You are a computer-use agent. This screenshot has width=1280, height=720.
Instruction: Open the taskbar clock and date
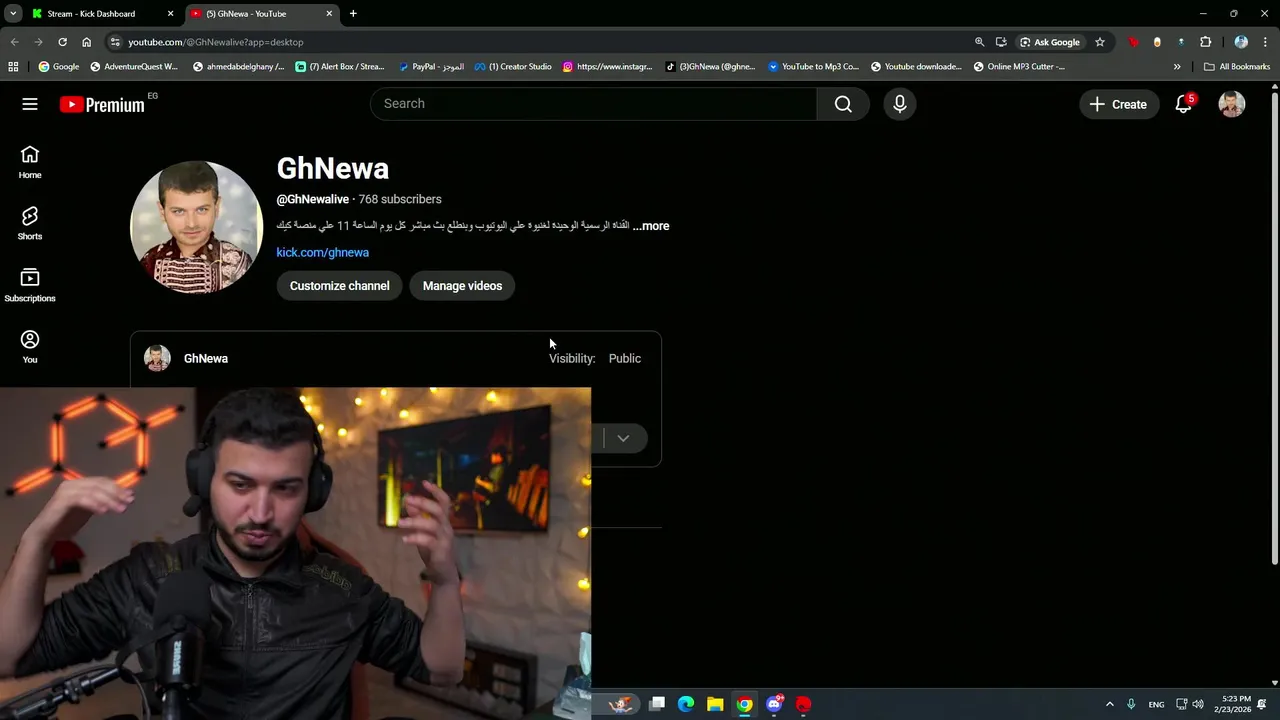point(1232,704)
